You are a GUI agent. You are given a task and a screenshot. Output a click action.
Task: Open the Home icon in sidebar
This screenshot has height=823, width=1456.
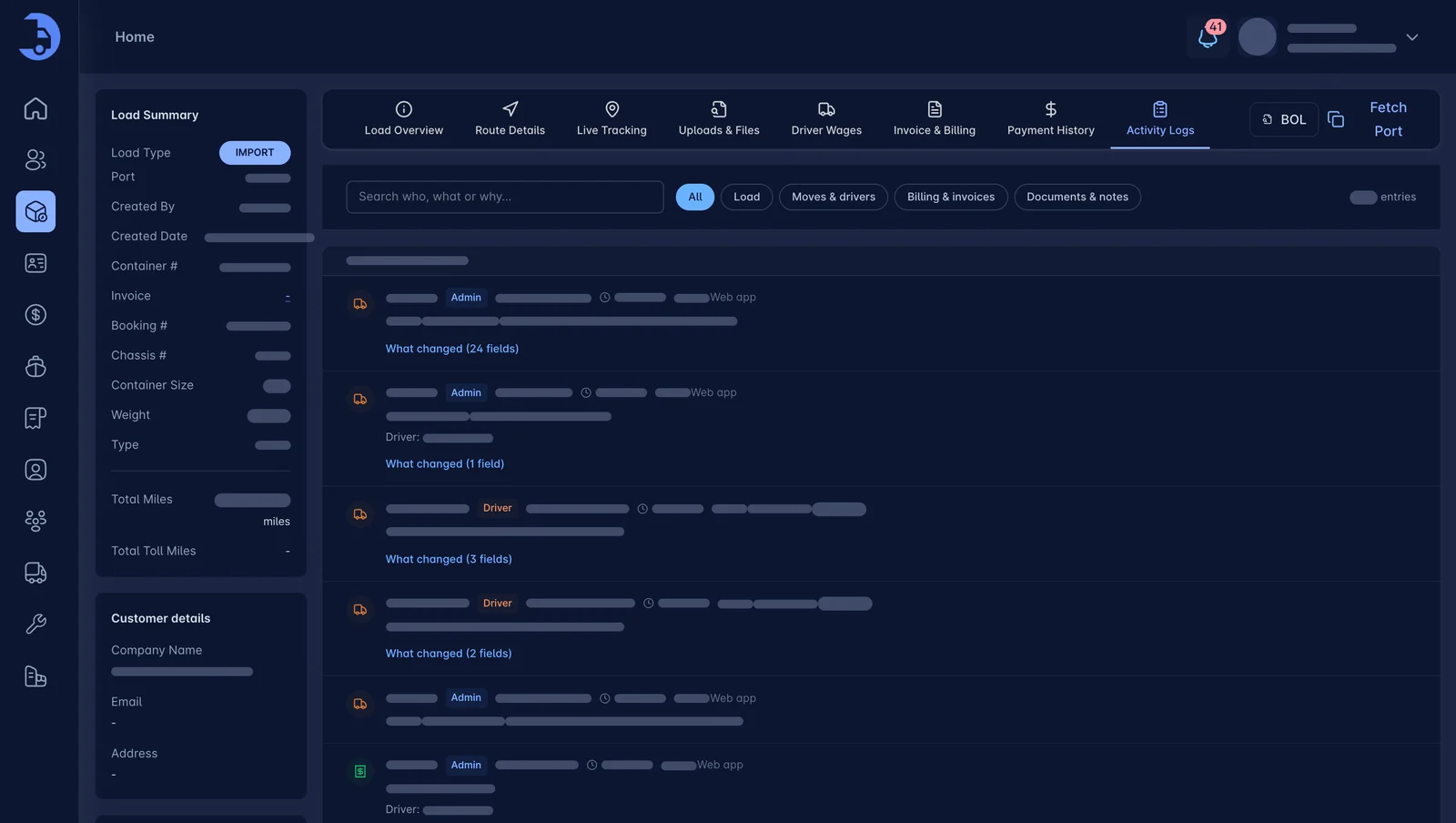coord(35,108)
